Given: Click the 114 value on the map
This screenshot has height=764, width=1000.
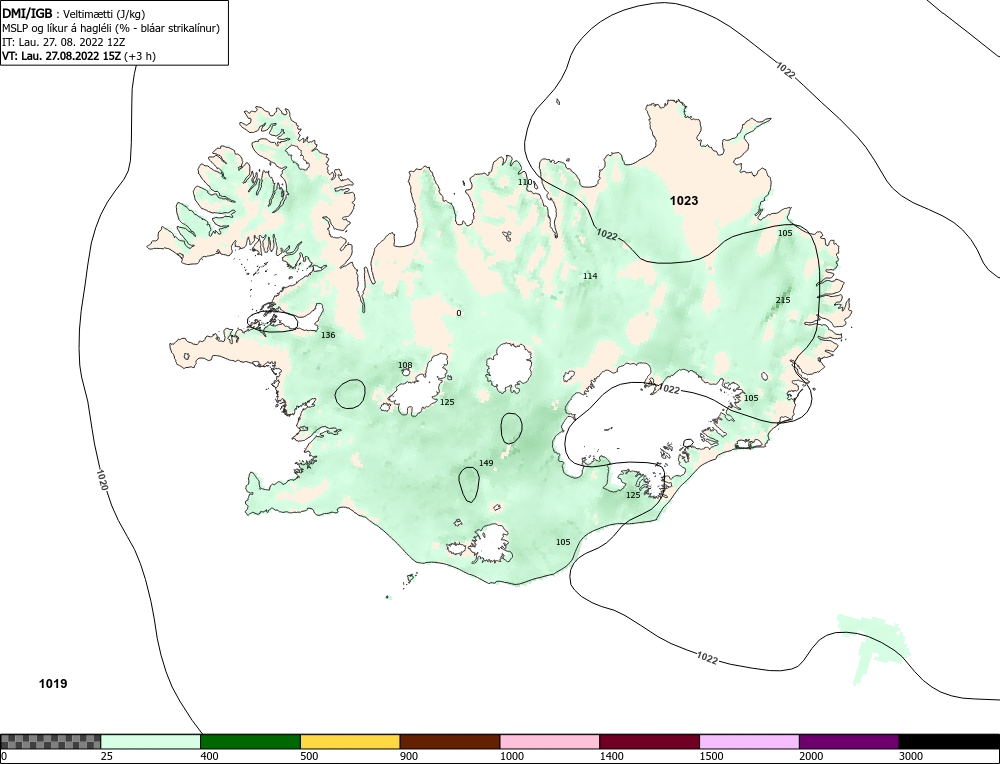Looking at the screenshot, I should coord(590,275).
